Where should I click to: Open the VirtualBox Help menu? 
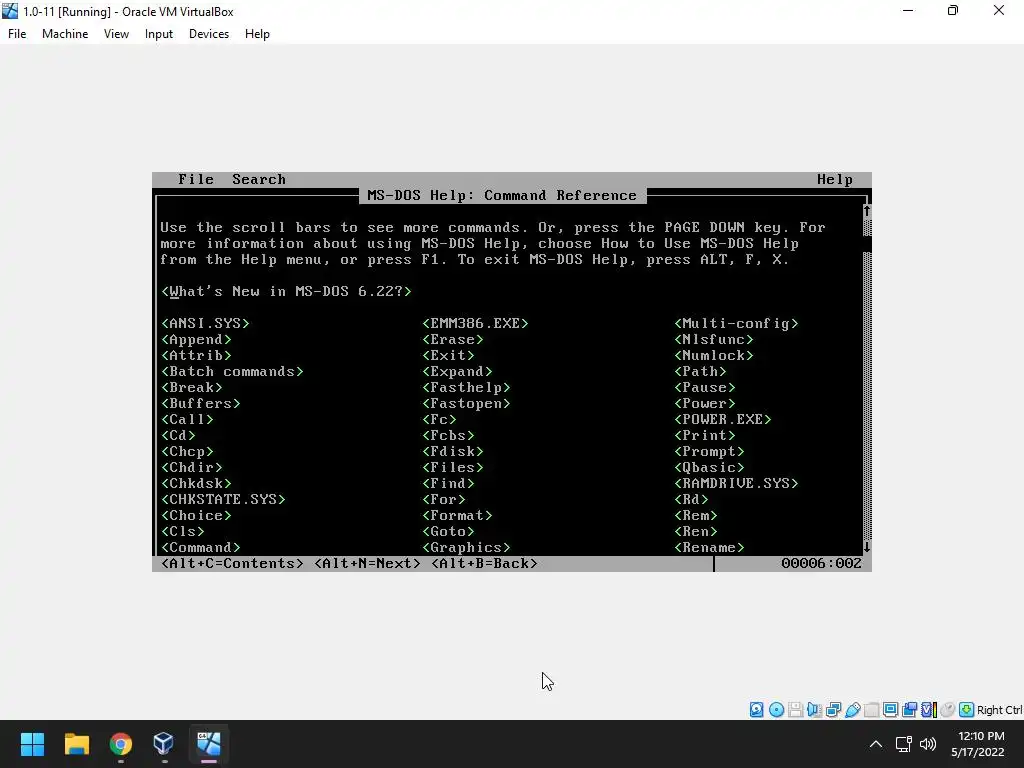tap(257, 34)
